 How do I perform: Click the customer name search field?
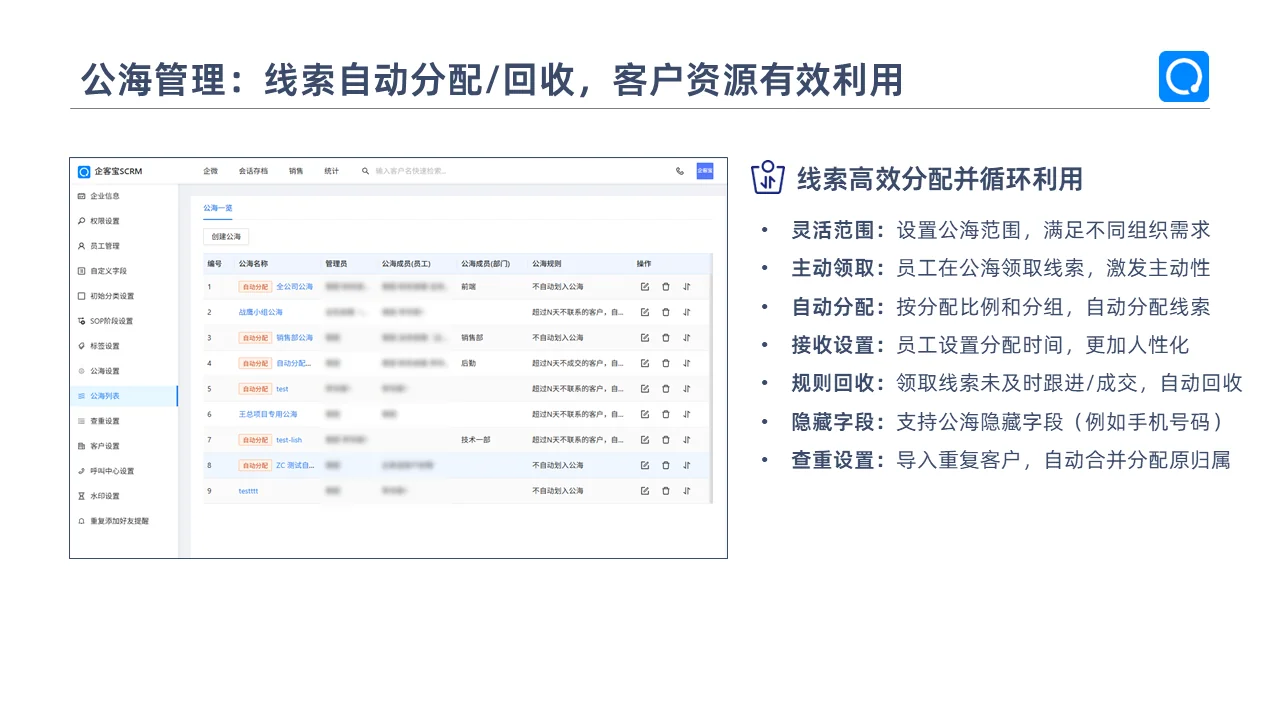tap(410, 171)
